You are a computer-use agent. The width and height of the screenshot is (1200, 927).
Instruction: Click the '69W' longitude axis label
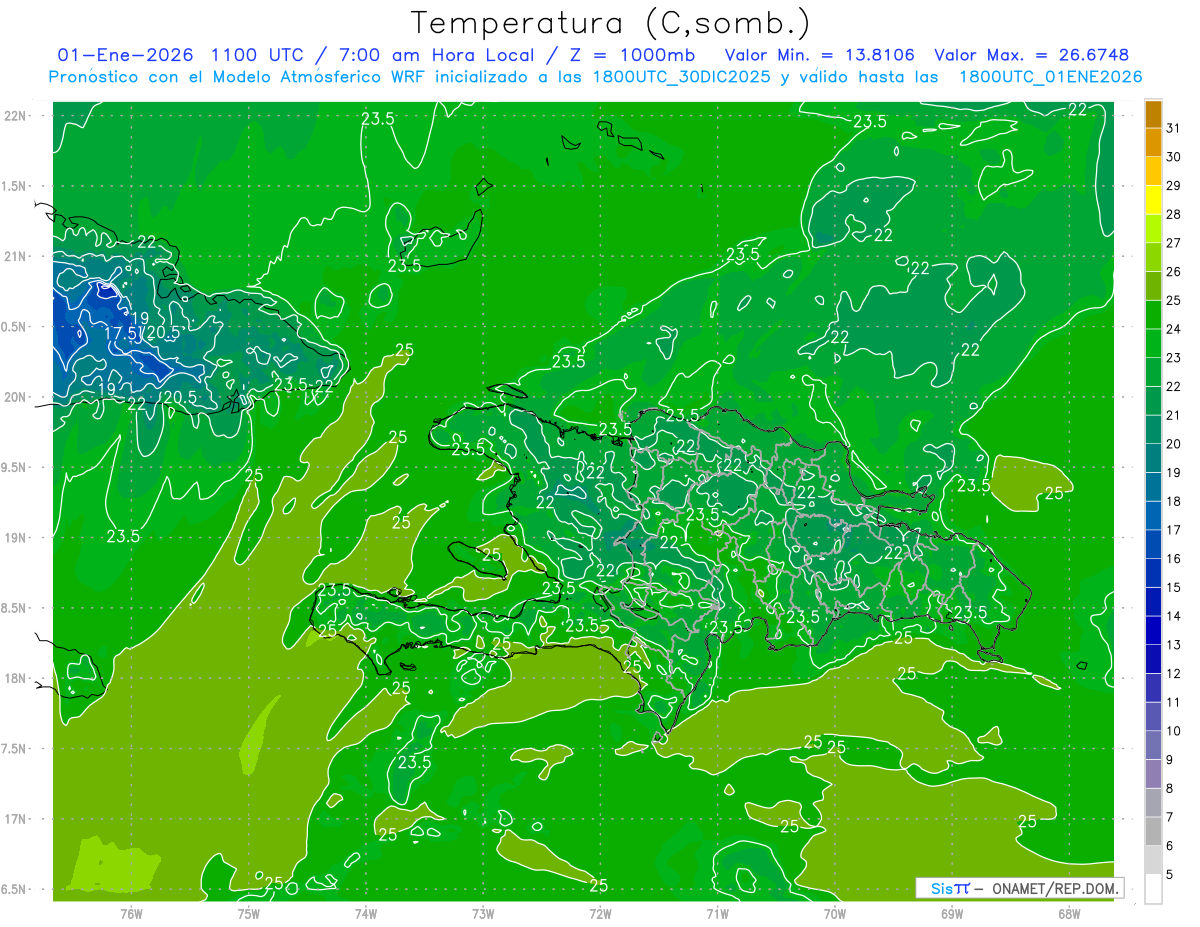click(x=952, y=913)
